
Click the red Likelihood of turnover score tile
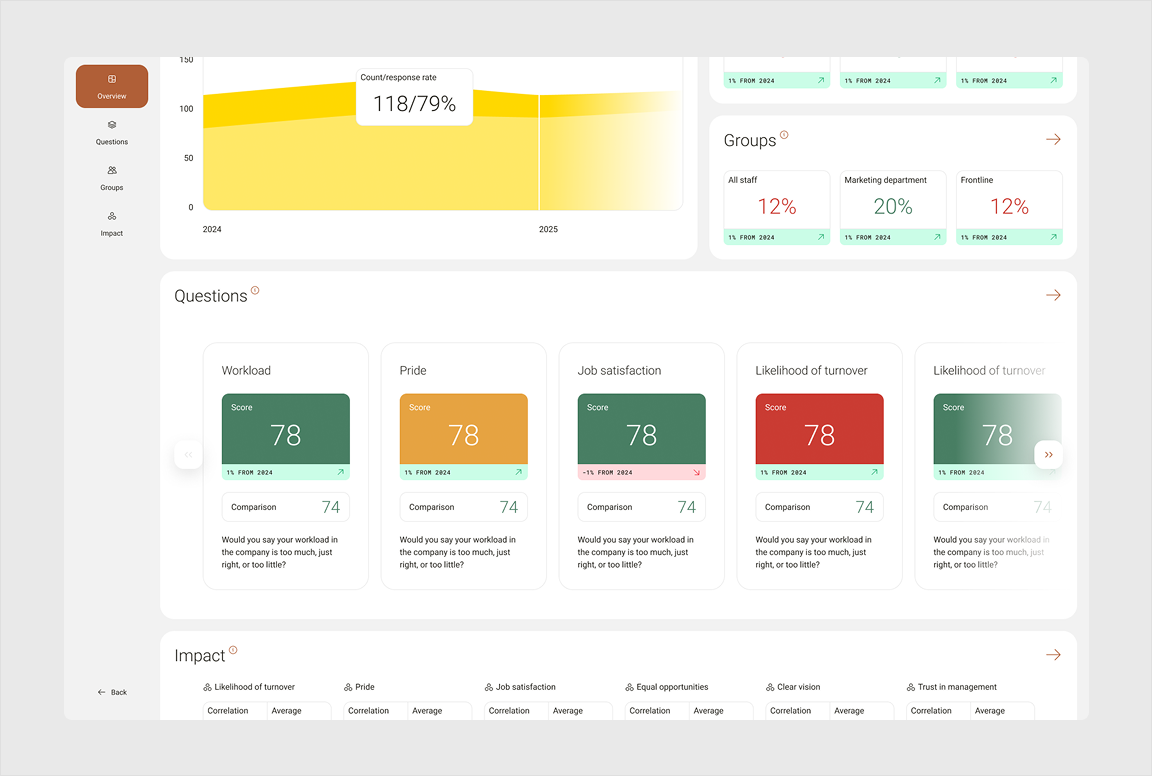pos(819,429)
